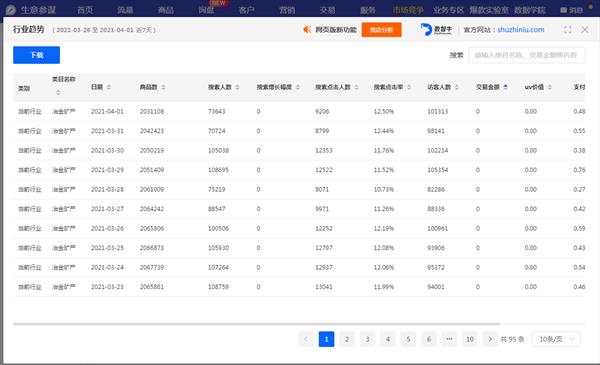Sort table by 搜索增长幅度 column

(x=298, y=87)
